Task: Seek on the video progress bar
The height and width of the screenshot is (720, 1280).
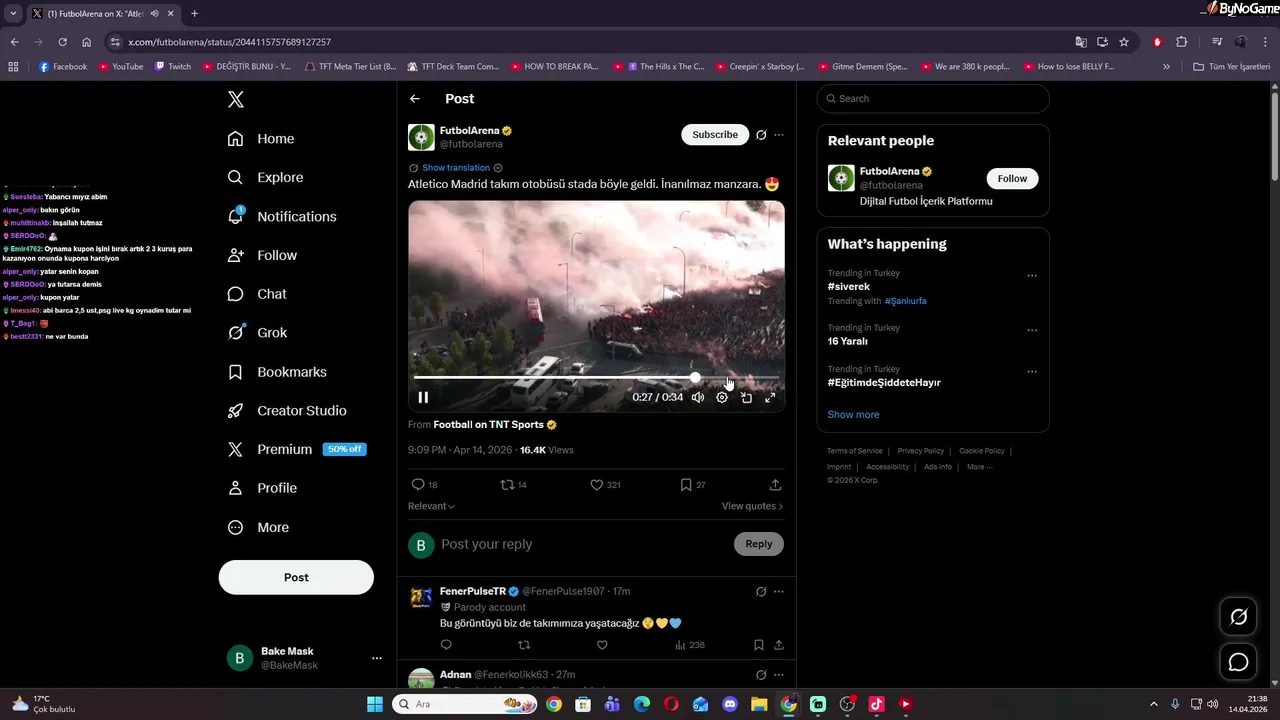Action: click(x=596, y=378)
